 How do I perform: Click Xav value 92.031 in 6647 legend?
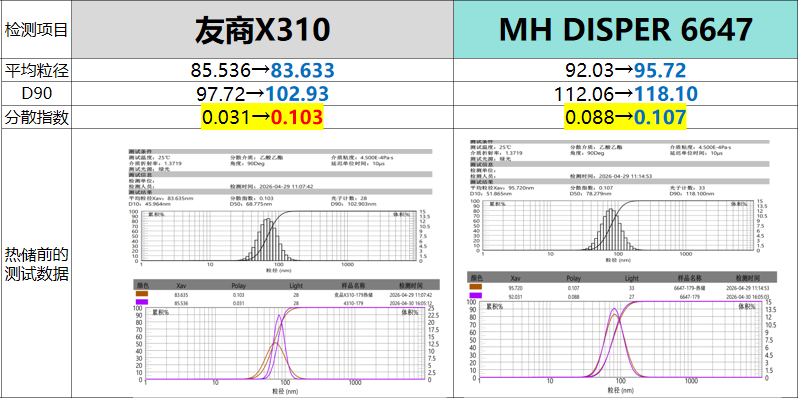coord(516,296)
